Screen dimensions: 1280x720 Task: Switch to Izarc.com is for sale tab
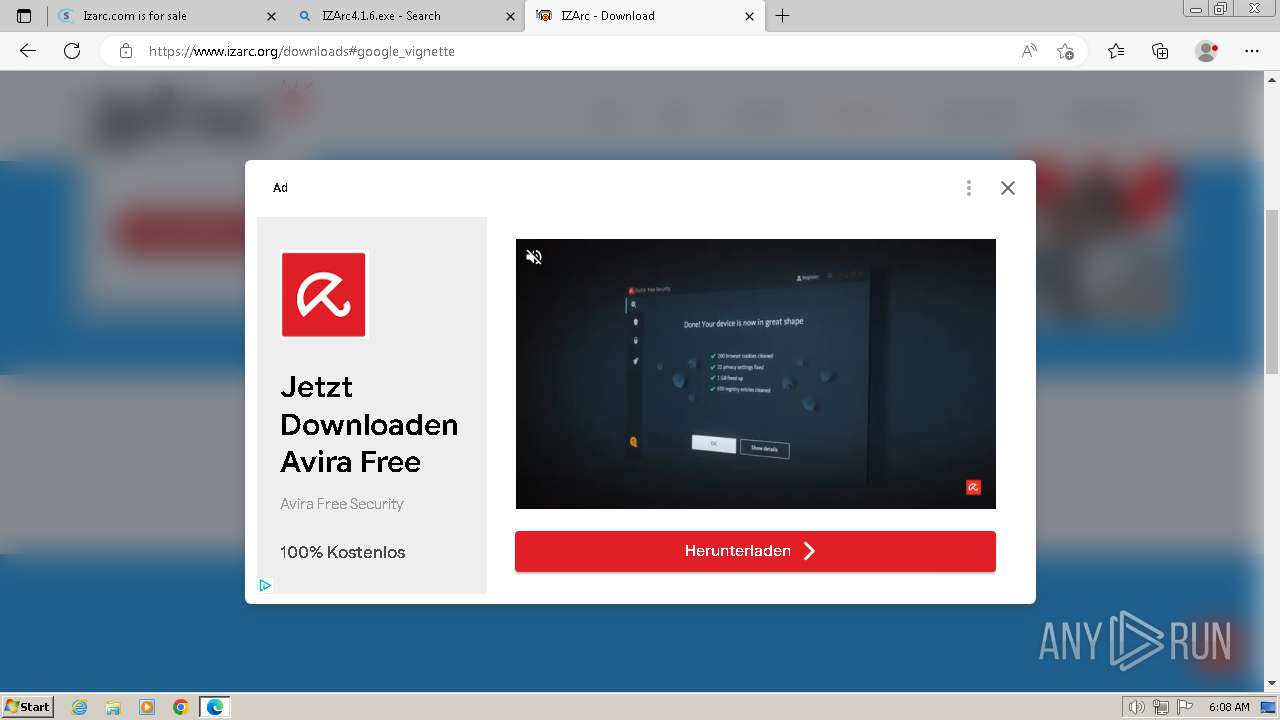point(165,16)
